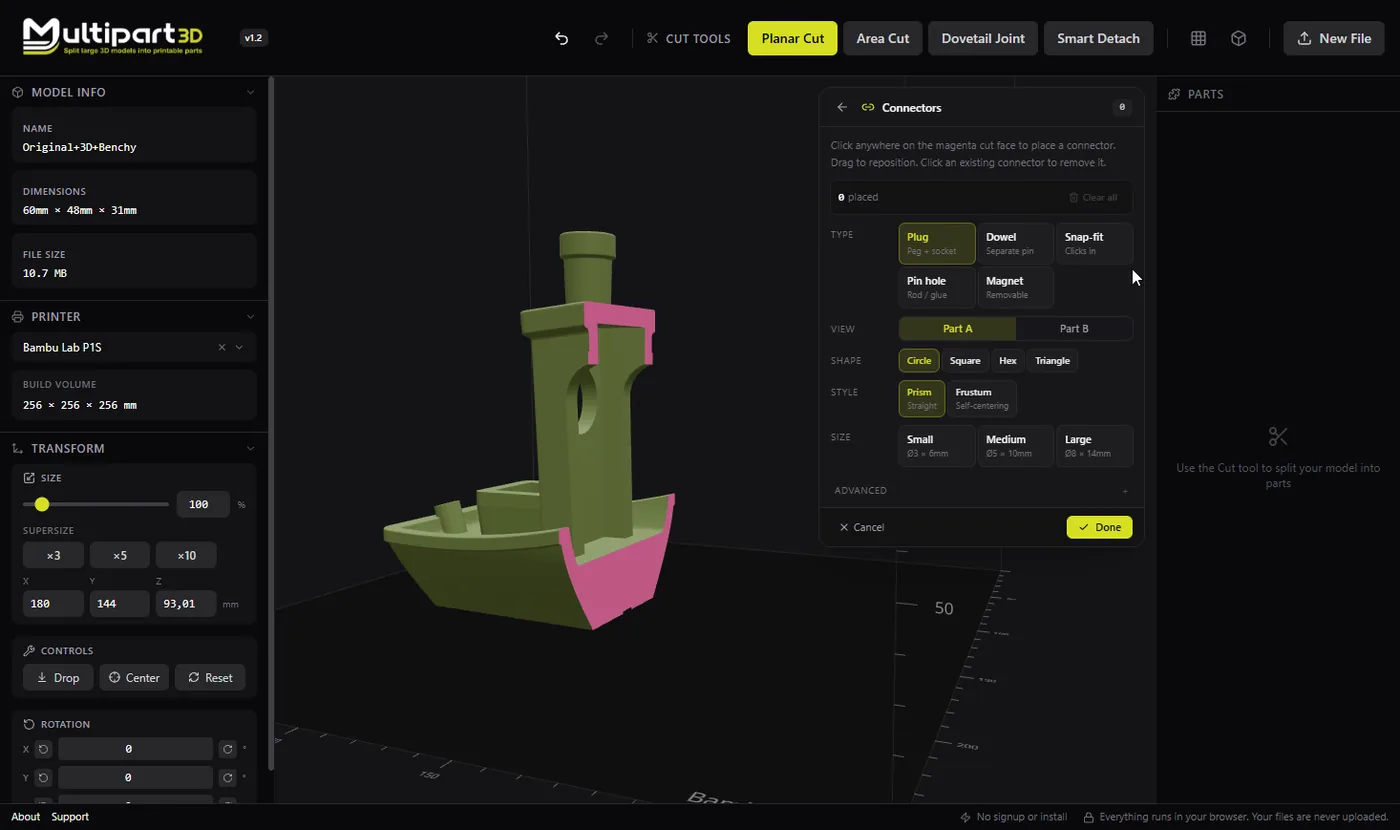This screenshot has height=830, width=1400.
Task: Collapse the Model Info section
Action: (x=250, y=92)
